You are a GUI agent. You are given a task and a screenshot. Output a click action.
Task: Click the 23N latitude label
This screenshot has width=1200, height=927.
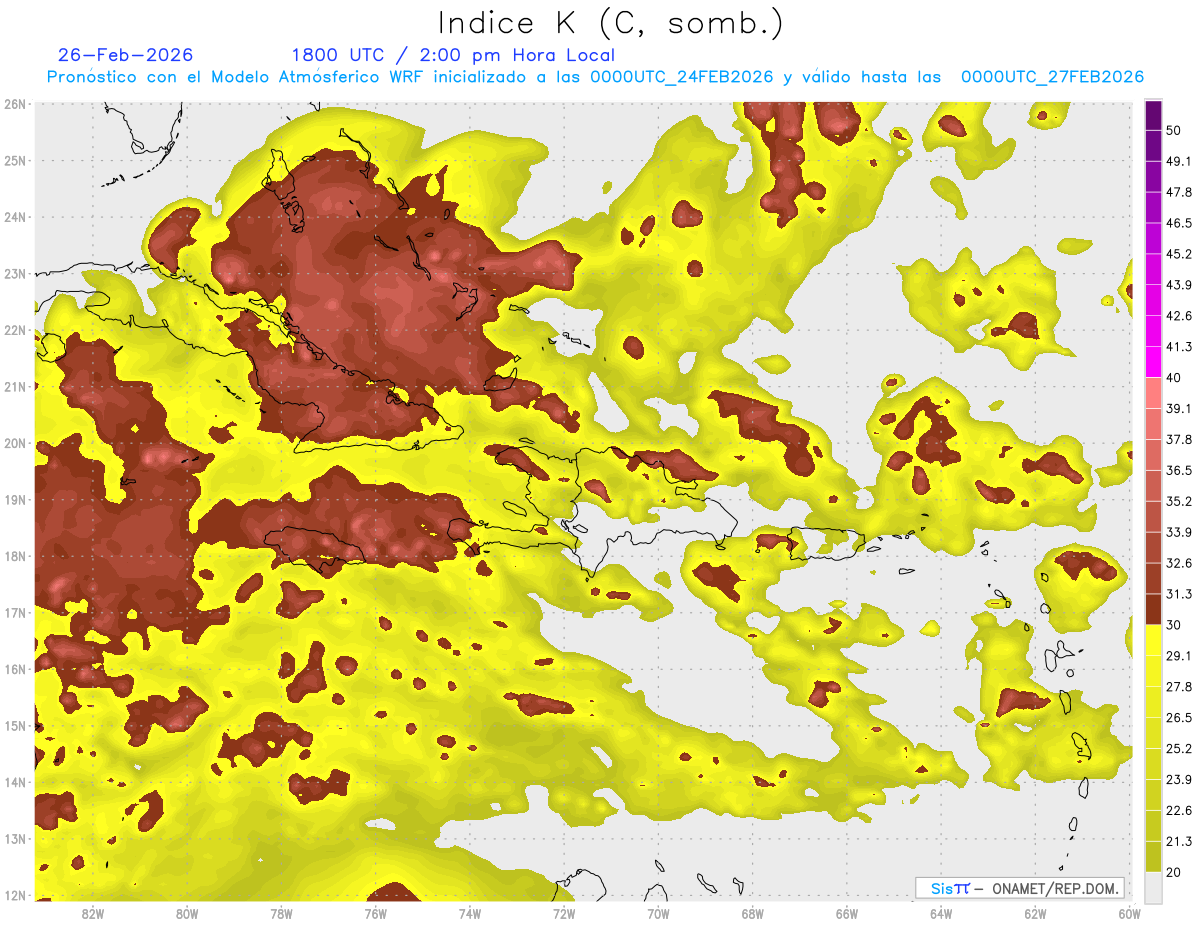(x=14, y=273)
